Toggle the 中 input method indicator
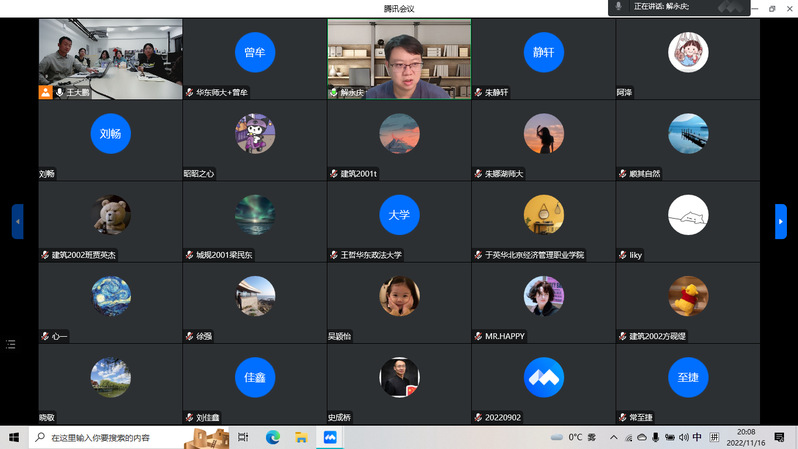The image size is (798, 449). [697, 437]
